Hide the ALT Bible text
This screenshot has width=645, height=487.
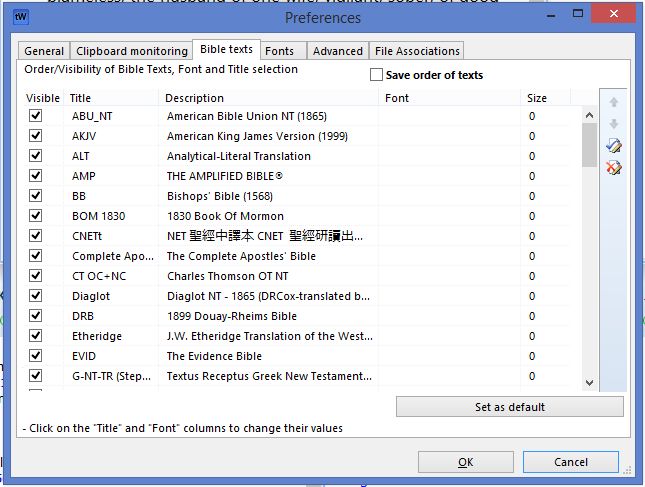point(35,155)
